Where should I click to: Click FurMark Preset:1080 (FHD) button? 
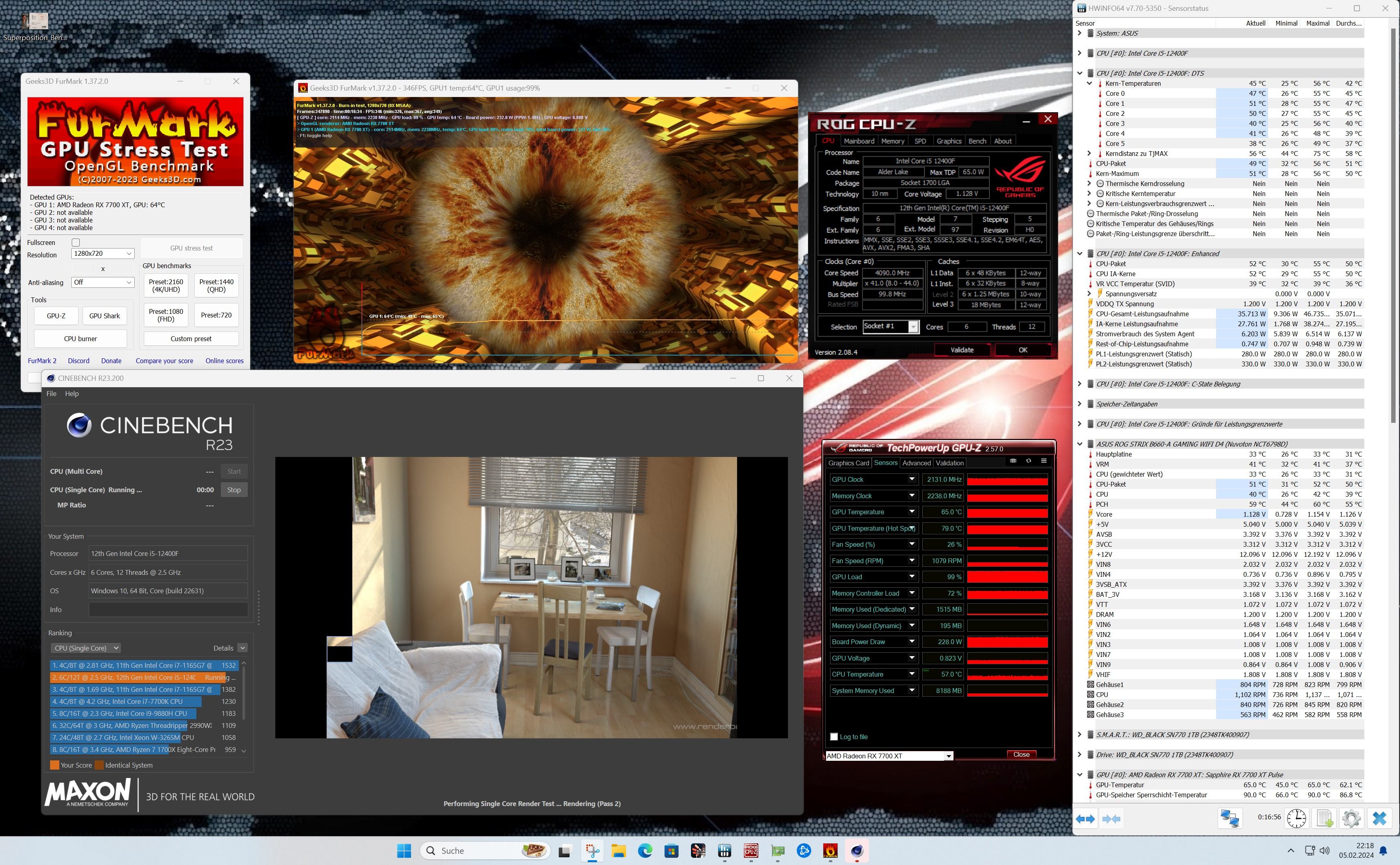pos(166,315)
